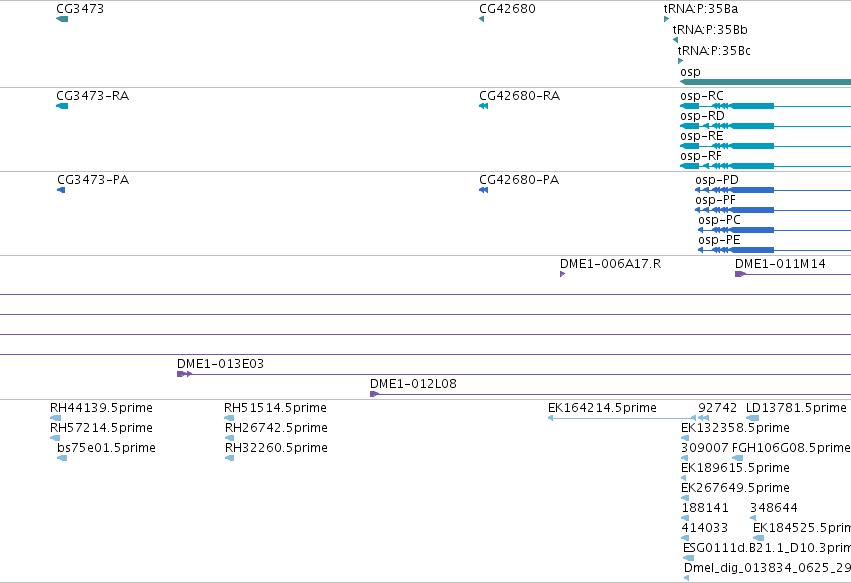Screen dimensions: 851x583
Task: Click the RH44139.5prime EST arrow glyph
Action: (55, 418)
